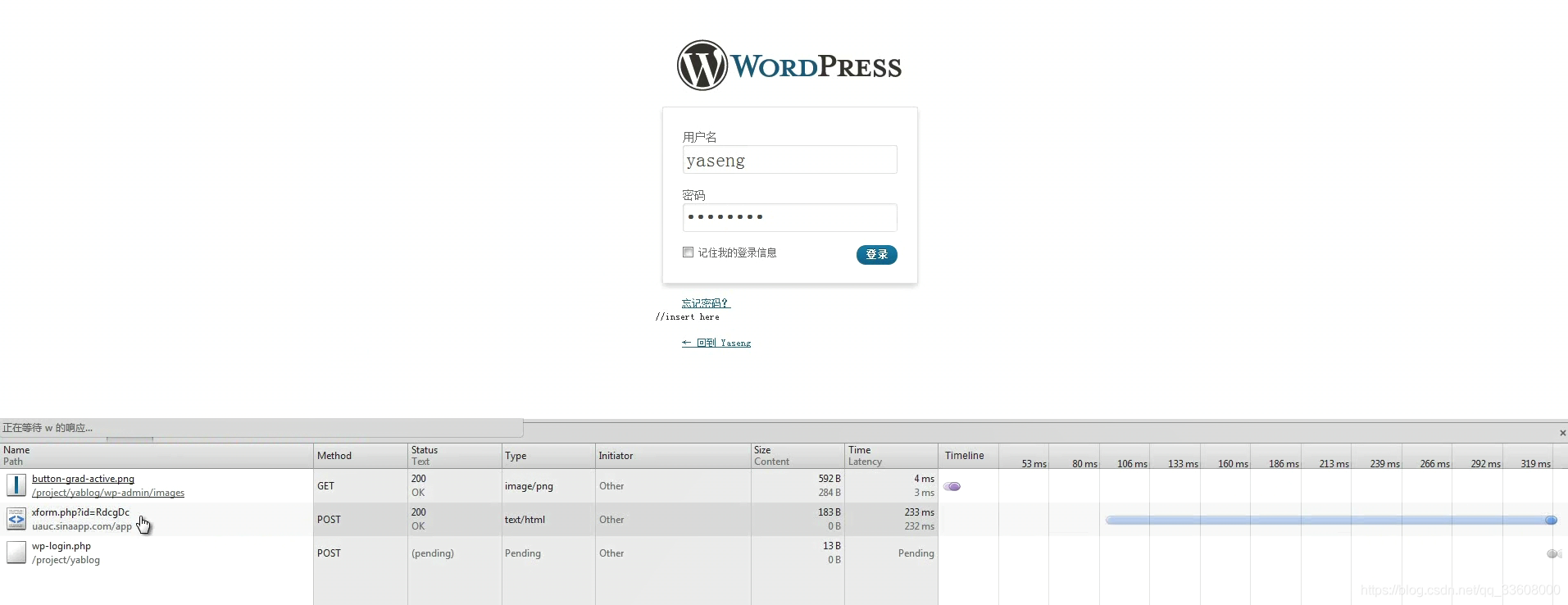
Task: Click the //insert here text
Action: (x=688, y=316)
